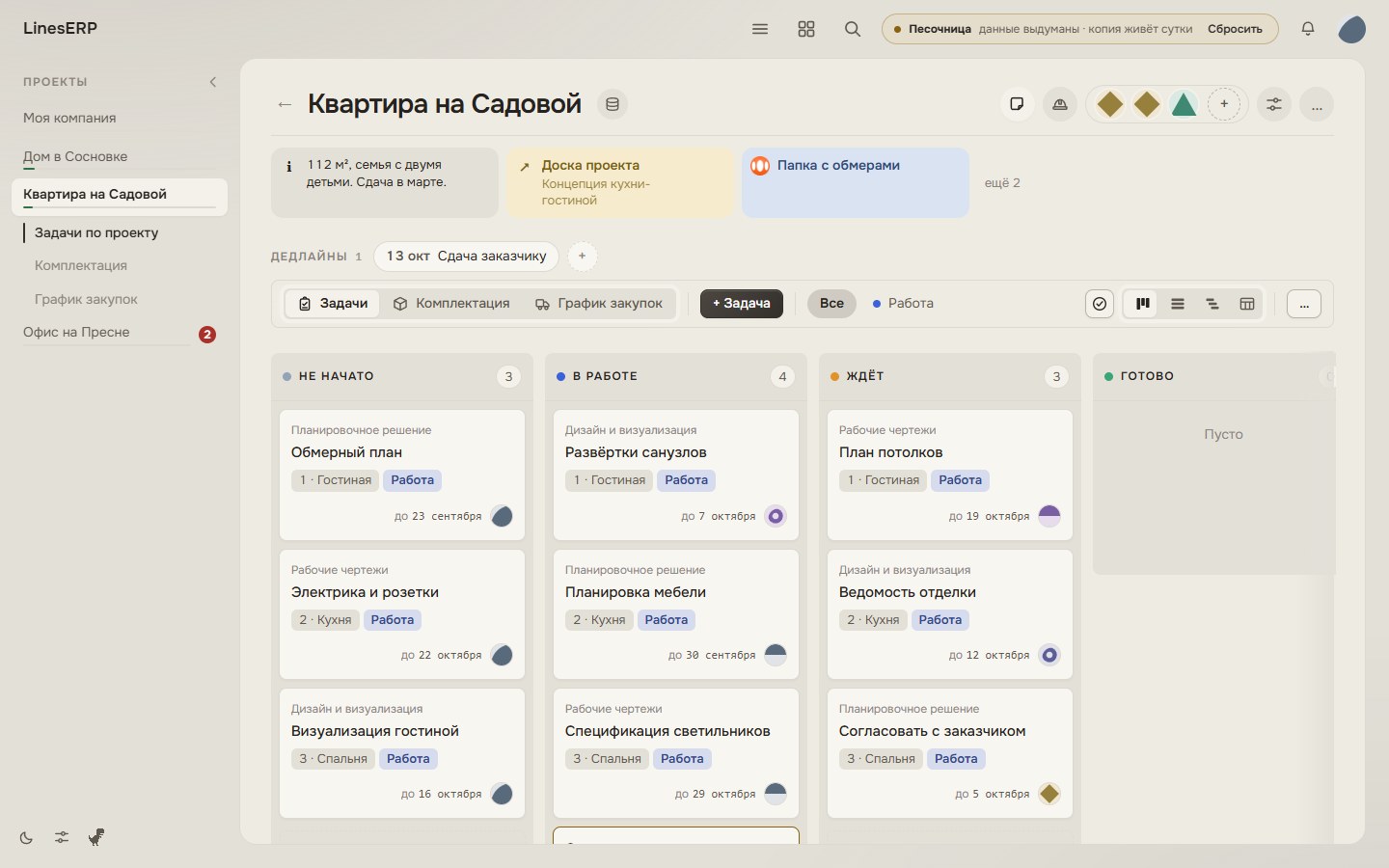Switch to the kanban board view
This screenshot has height=868, width=1389.
[x=1143, y=304]
